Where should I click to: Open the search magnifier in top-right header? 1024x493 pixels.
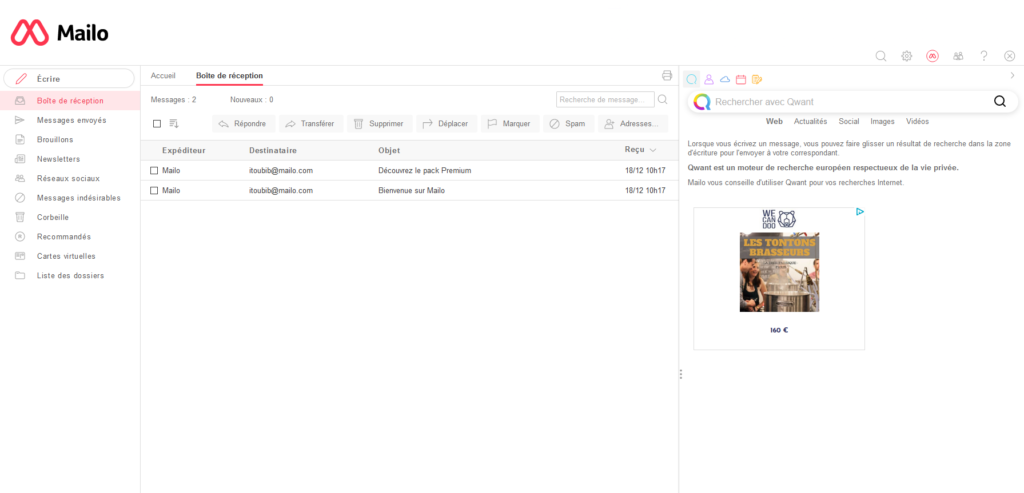880,56
